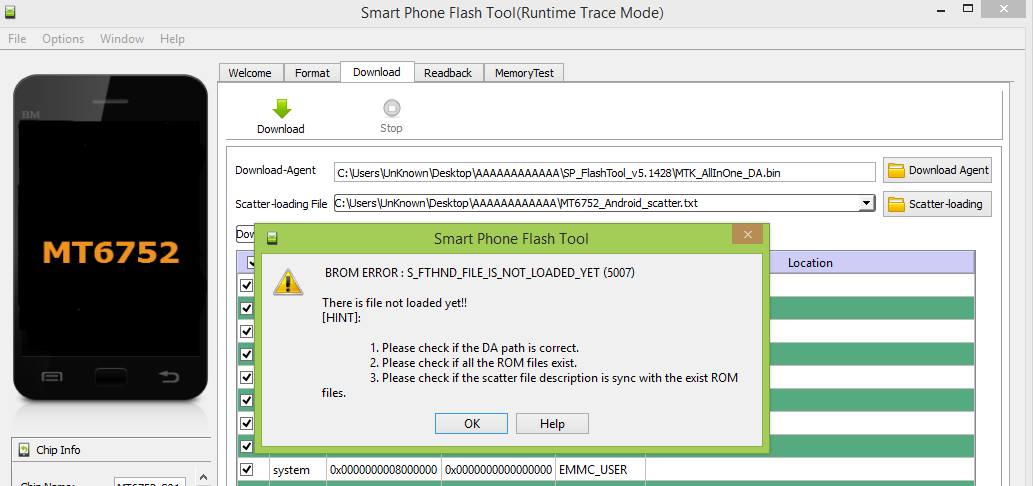Toggle the first partition row checkbox

coord(247,285)
